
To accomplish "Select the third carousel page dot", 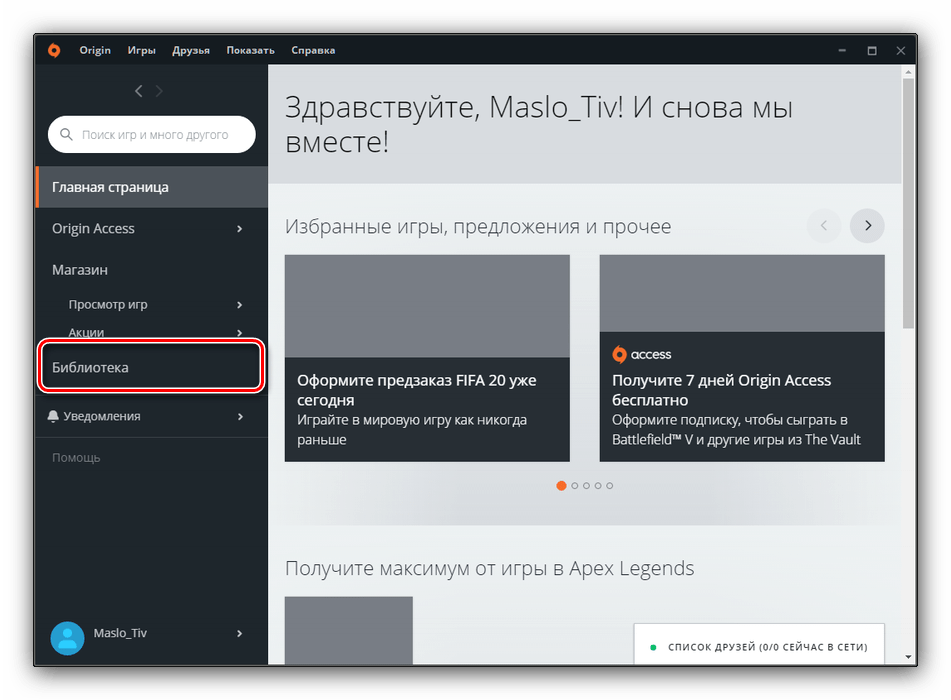I will pos(586,486).
